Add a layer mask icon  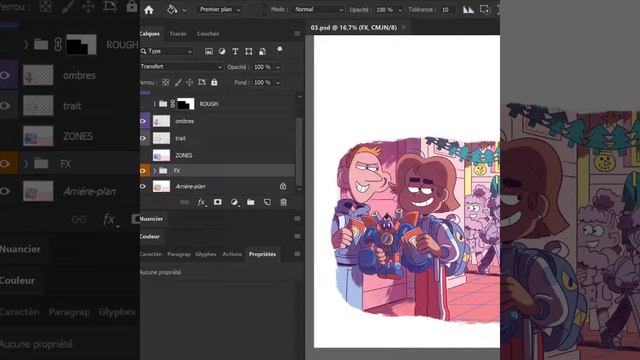click(218, 202)
